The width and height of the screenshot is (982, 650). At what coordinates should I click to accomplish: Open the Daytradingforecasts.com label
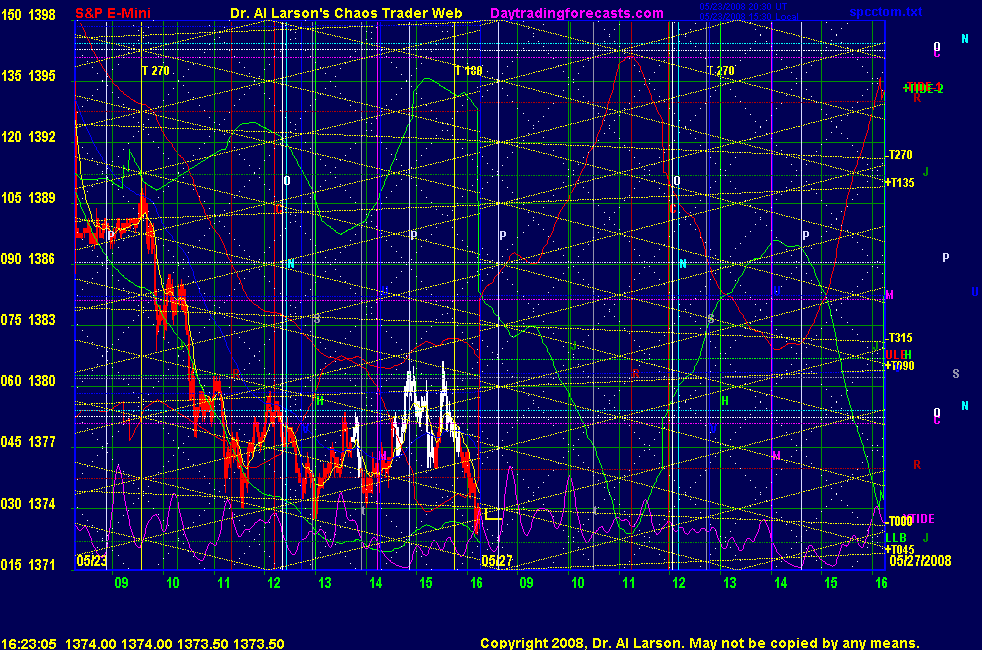coord(577,13)
